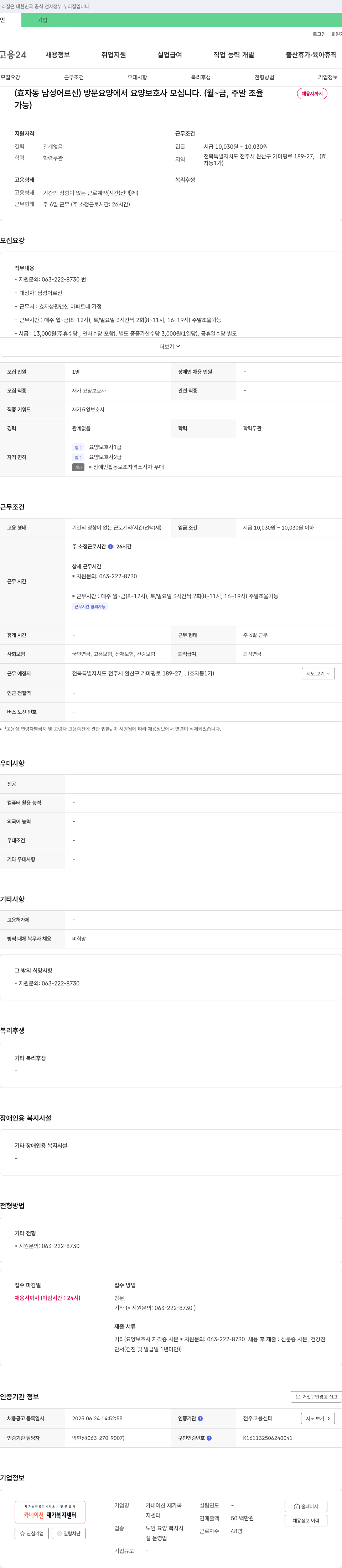Click the 채용시까지 badge near the title
Viewport: 342px width, 1568px height.
(312, 94)
